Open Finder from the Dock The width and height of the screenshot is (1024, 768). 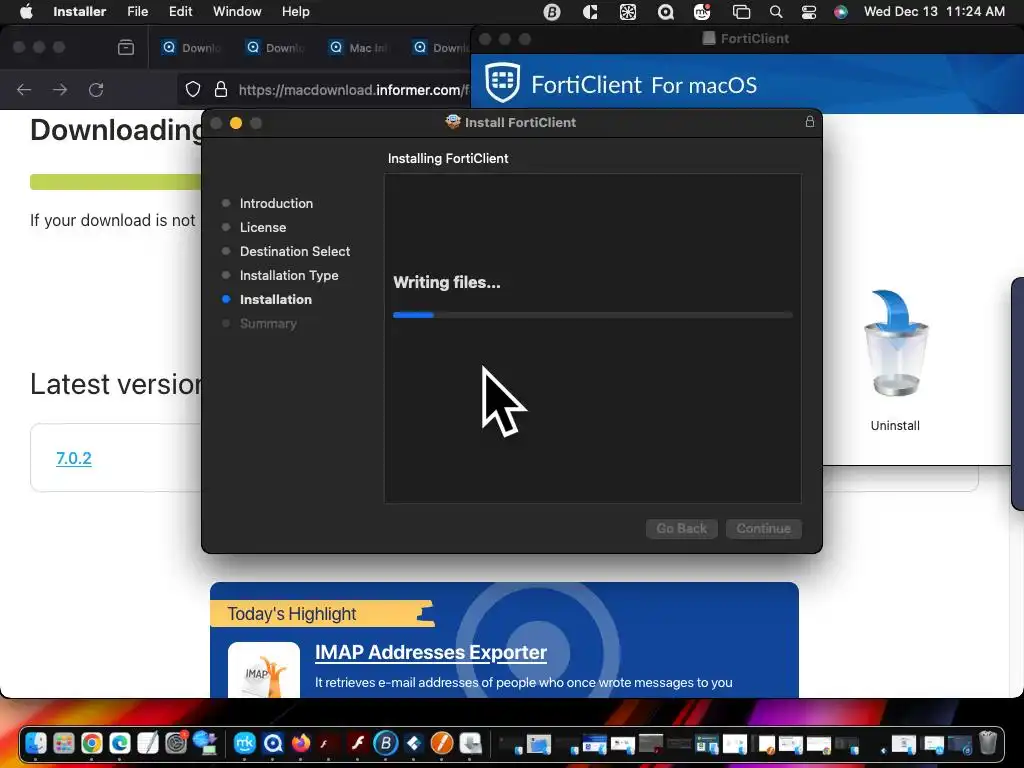[x=36, y=743]
